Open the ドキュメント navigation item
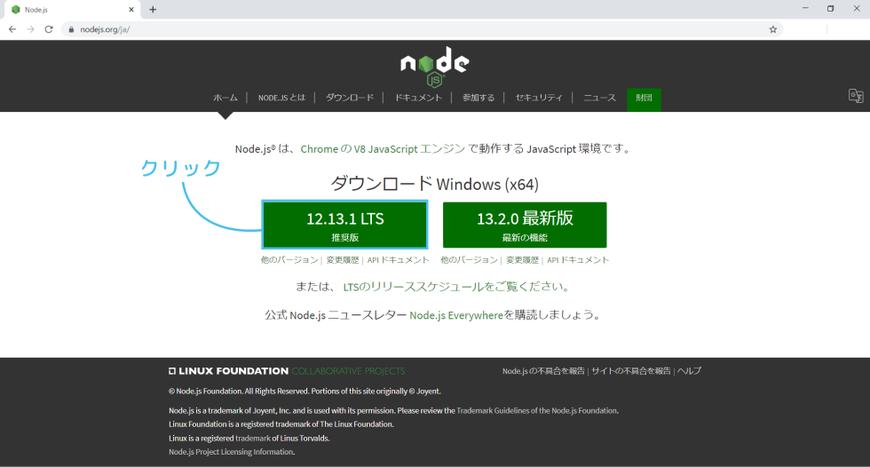Screen dimensions: 870x467 pyautogui.click(x=418, y=98)
